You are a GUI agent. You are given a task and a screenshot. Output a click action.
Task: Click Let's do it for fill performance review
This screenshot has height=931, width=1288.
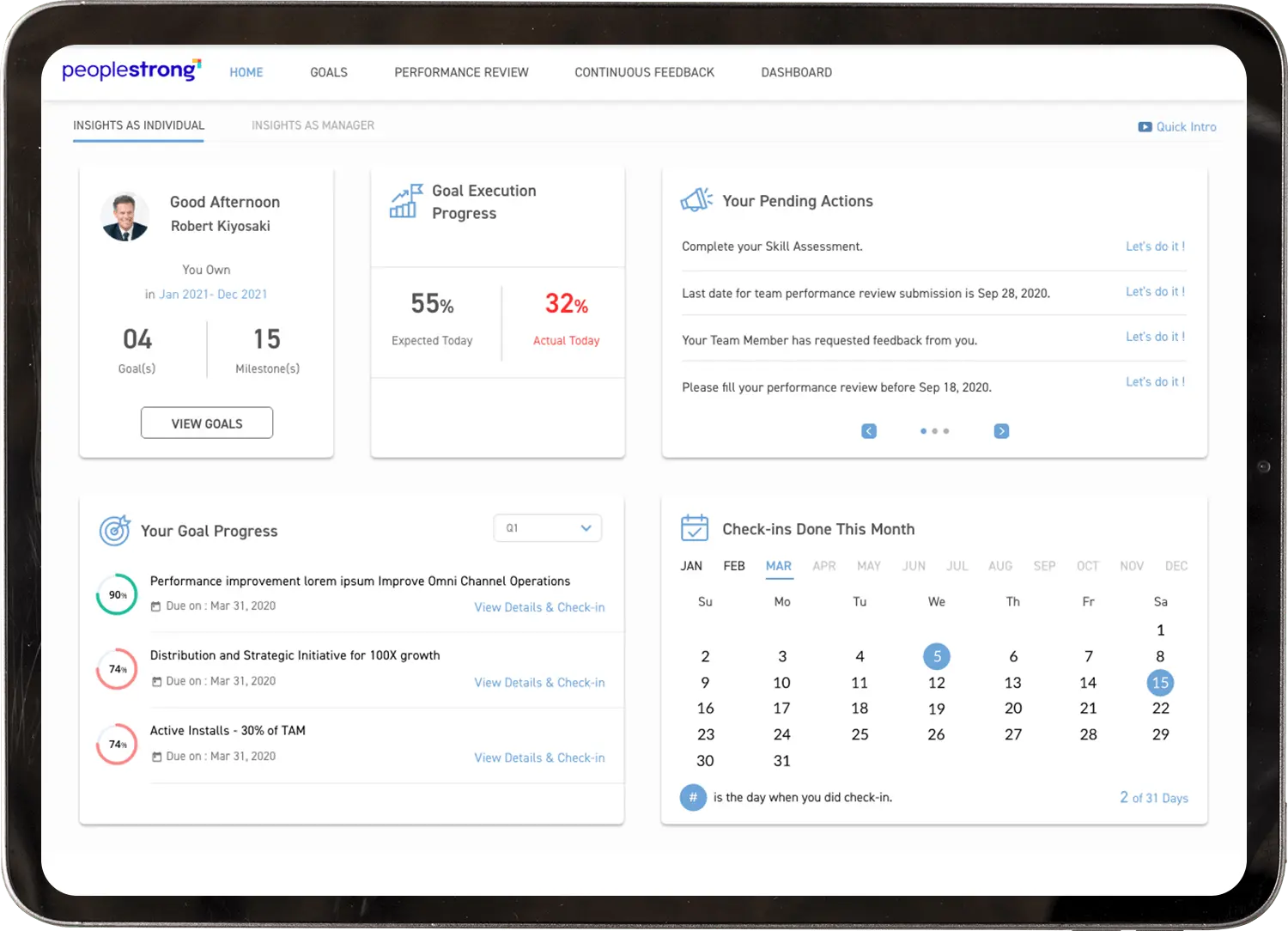pos(1155,381)
